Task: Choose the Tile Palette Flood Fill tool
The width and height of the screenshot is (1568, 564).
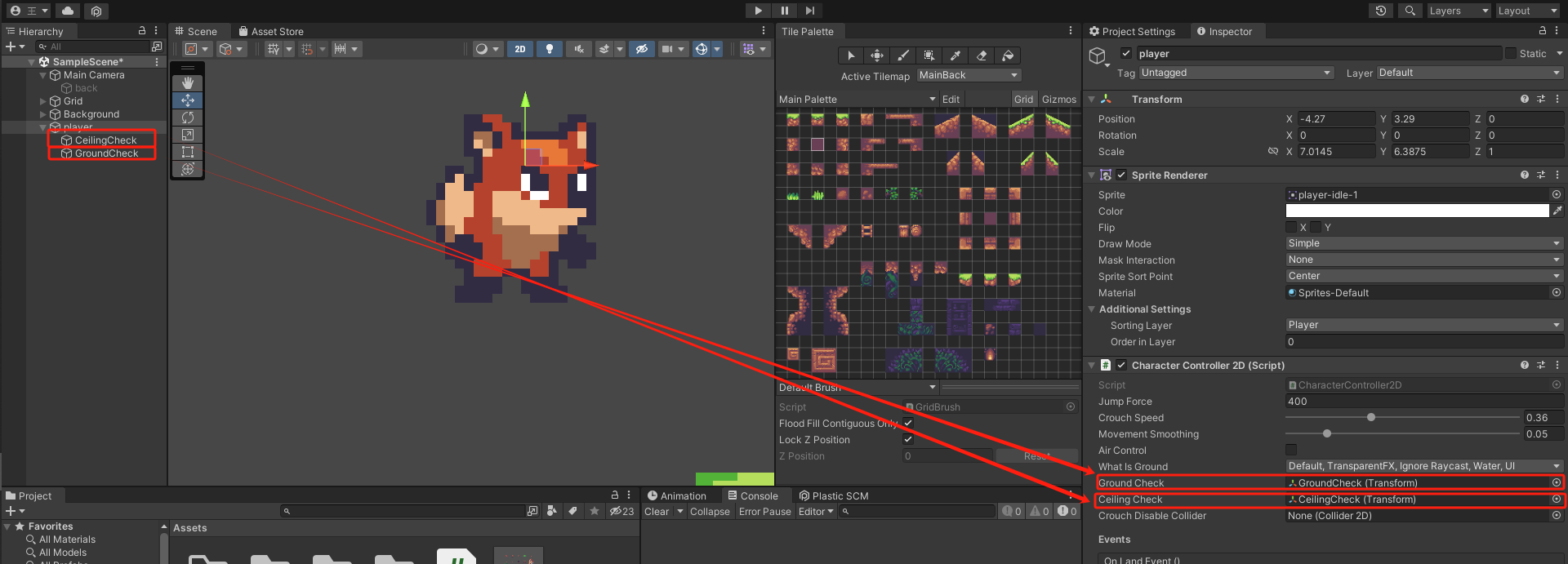Action: coord(1008,56)
